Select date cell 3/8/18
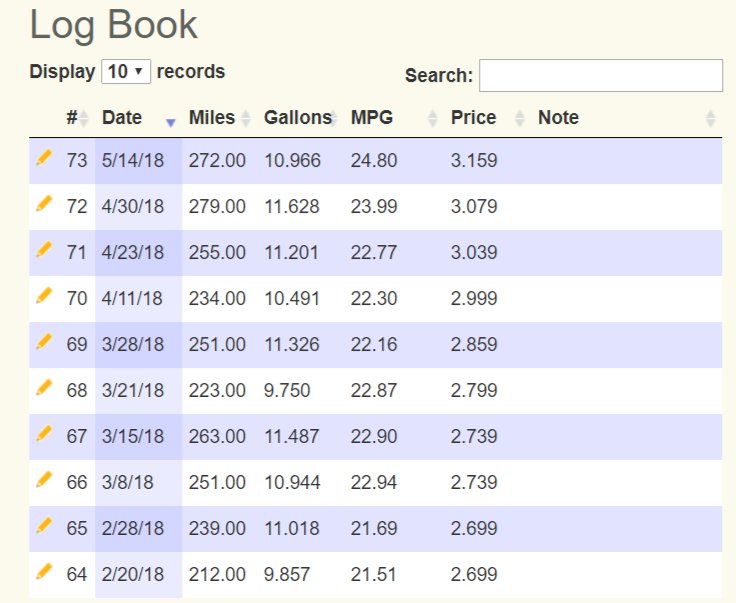 click(x=128, y=482)
